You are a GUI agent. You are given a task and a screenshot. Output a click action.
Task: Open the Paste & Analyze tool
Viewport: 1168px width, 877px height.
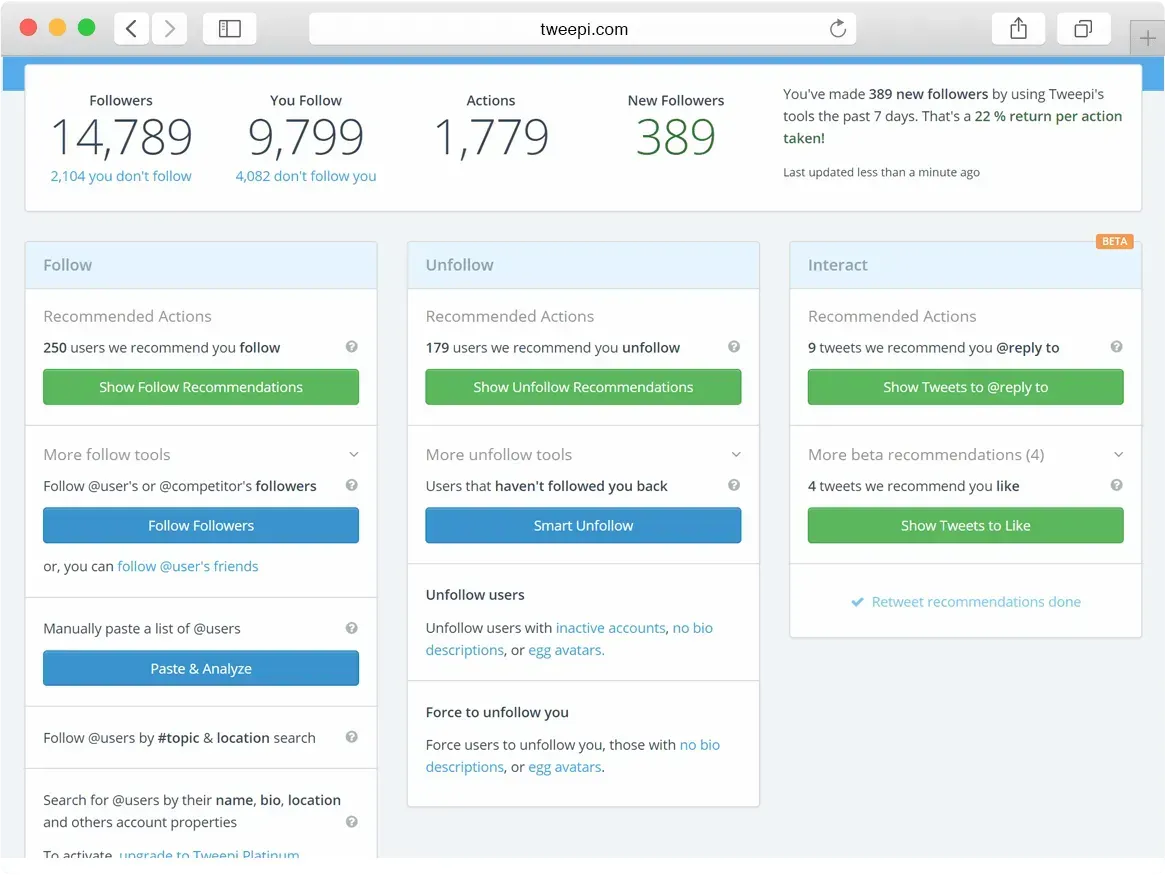(x=201, y=669)
